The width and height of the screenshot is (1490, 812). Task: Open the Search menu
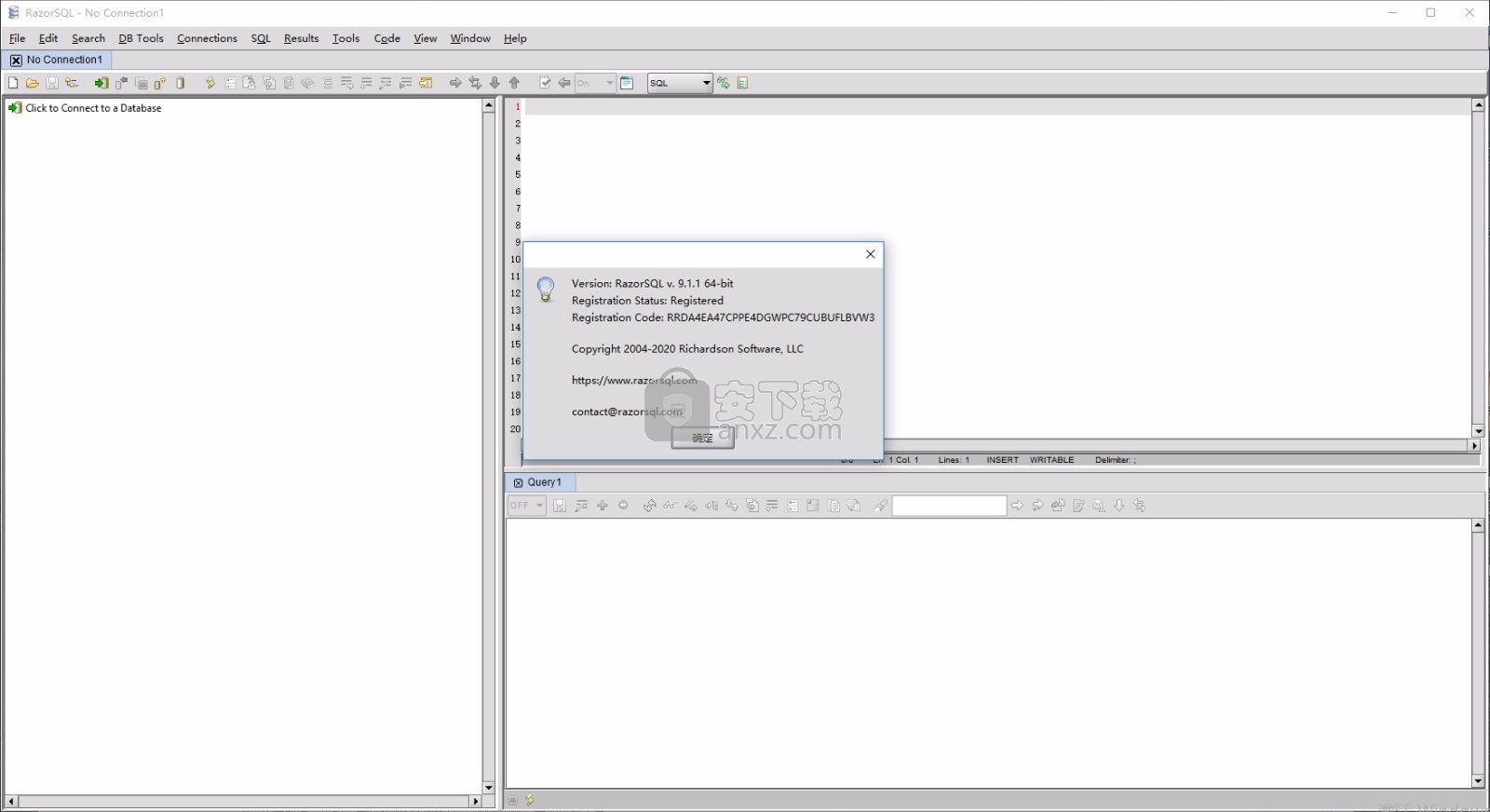point(88,38)
